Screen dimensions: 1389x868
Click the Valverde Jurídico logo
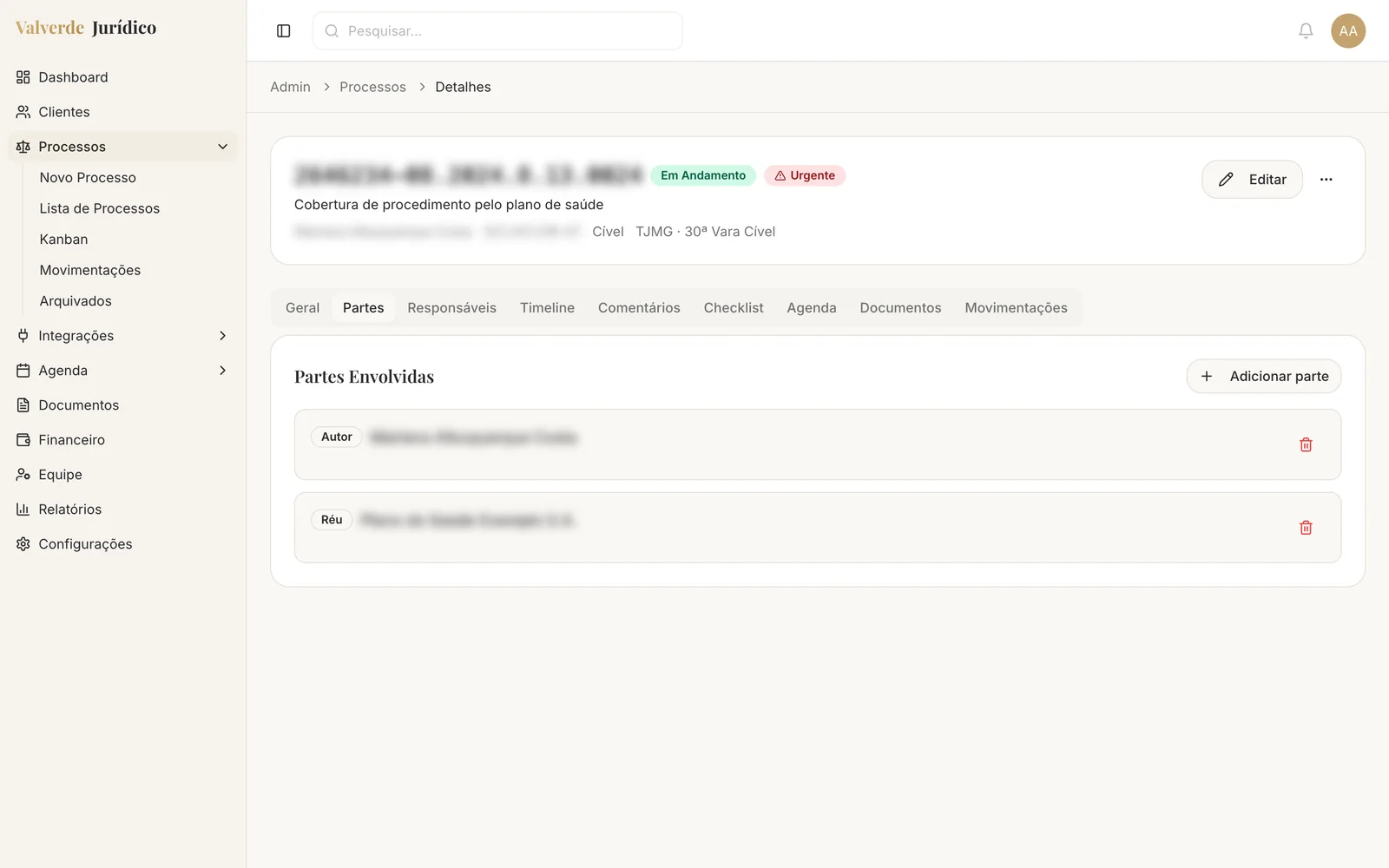(x=86, y=28)
